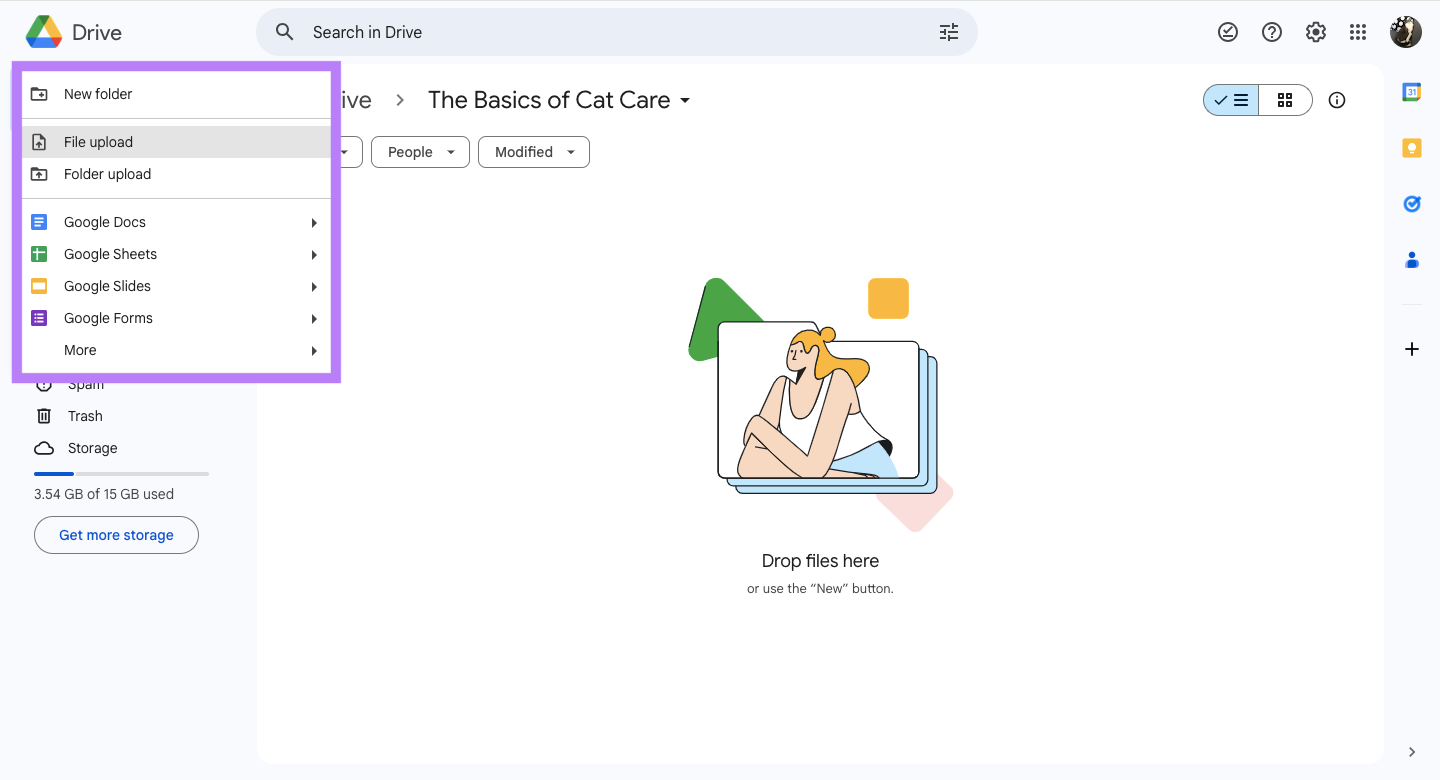Open your account profile picture menu
1440x780 pixels.
1405,31
